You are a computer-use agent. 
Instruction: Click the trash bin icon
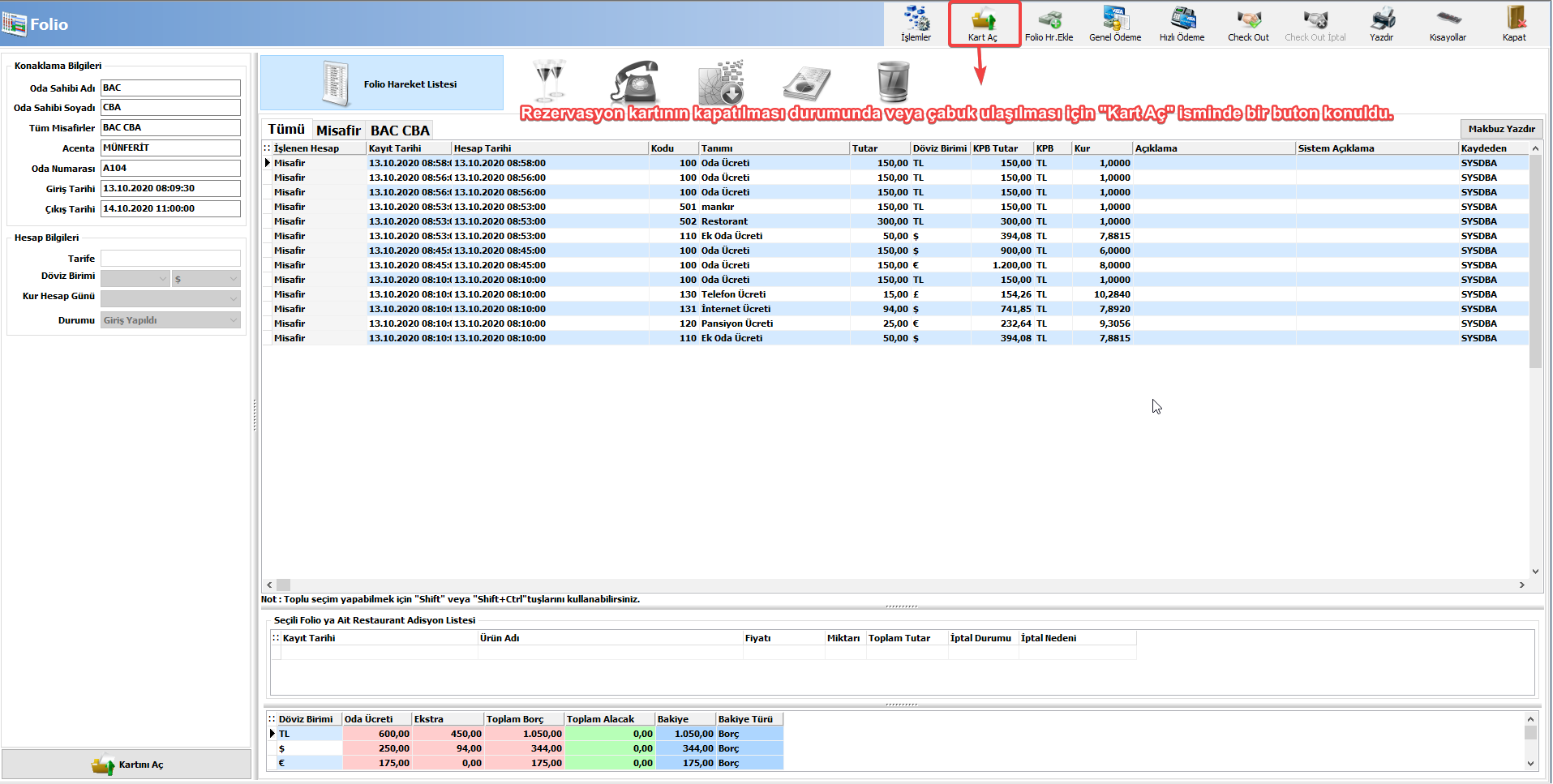893,81
